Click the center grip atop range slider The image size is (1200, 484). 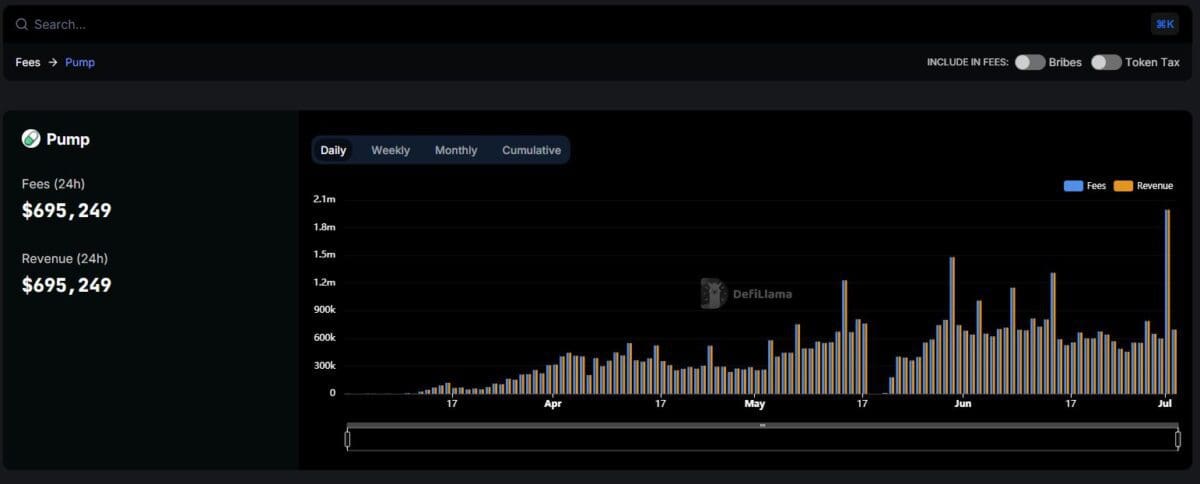(762, 425)
